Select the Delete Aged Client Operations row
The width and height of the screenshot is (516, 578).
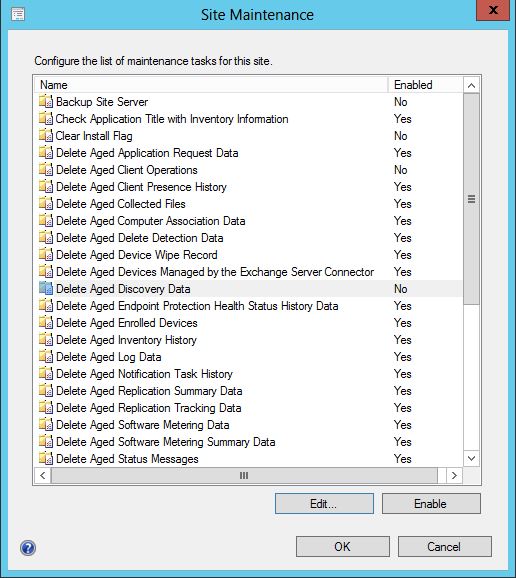pyautogui.click(x=248, y=170)
